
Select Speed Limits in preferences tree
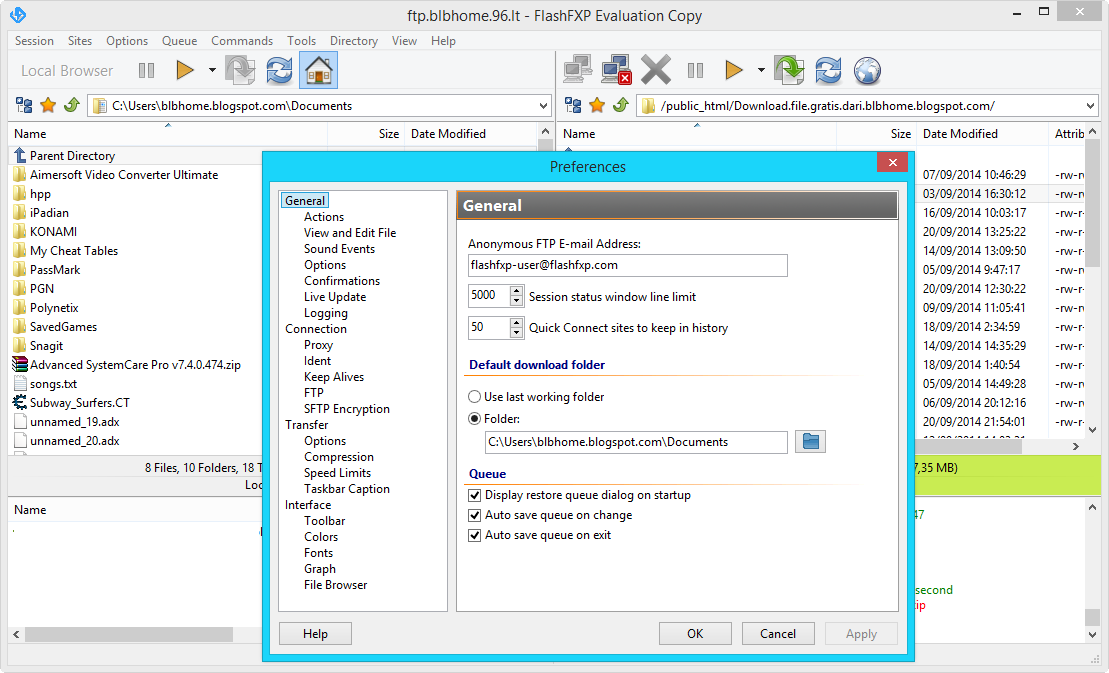point(337,473)
